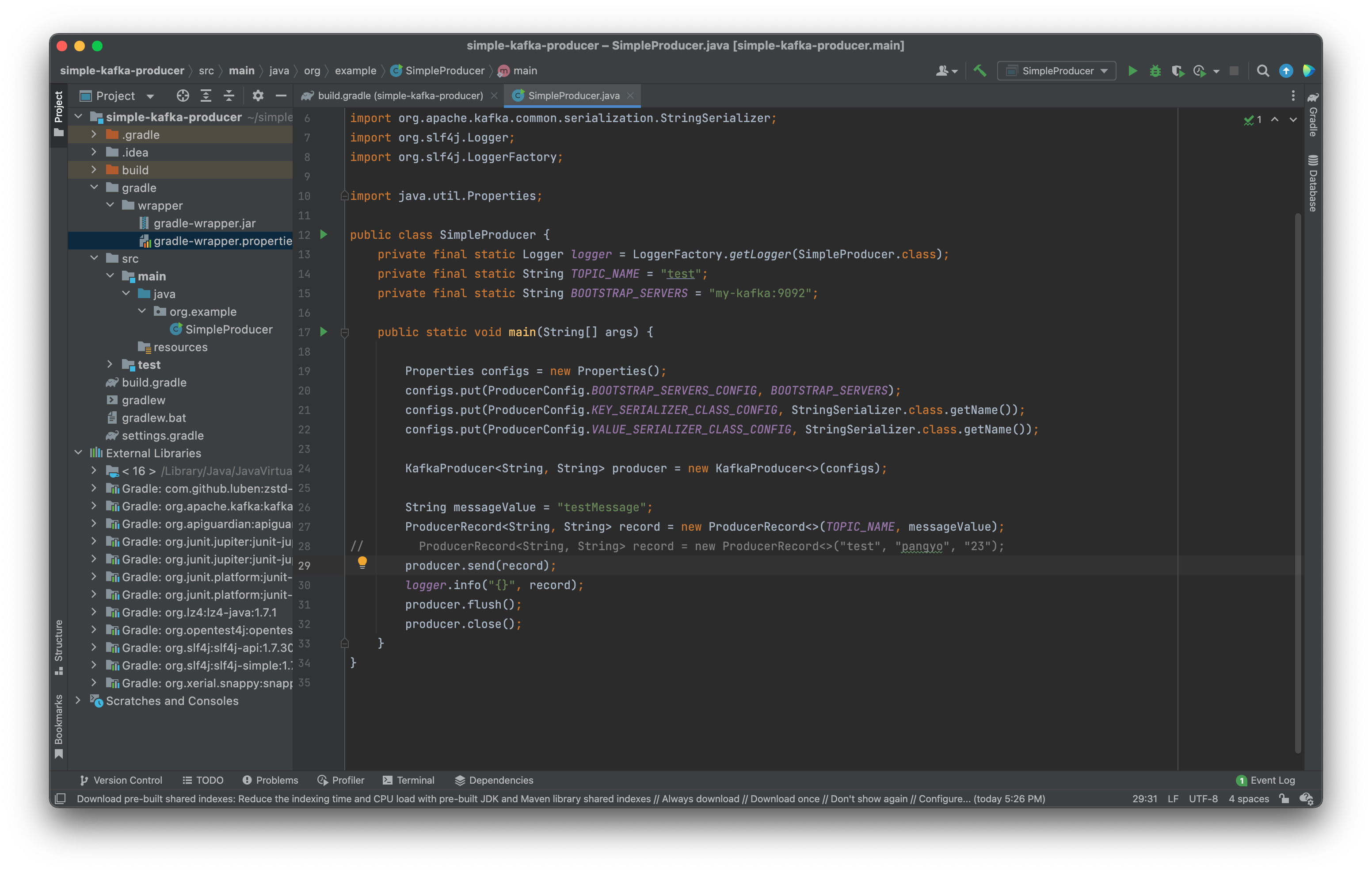Expand the test folder
Image resolution: width=1372 pixels, height=873 pixels.
109,364
